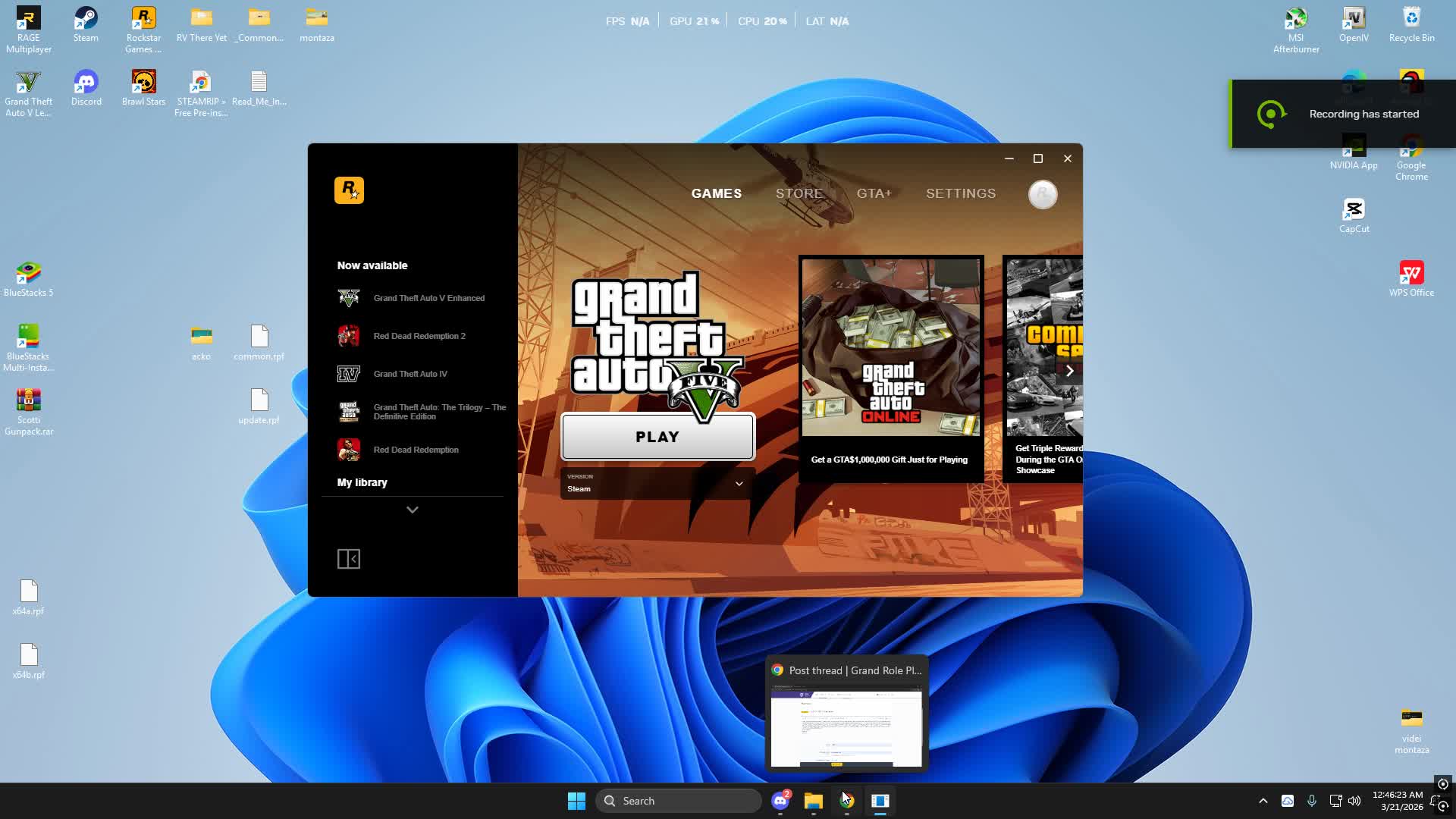Screen dimensions: 1456x819
Task: Select Grand Theft Auto IV game
Action: pyautogui.click(x=409, y=374)
